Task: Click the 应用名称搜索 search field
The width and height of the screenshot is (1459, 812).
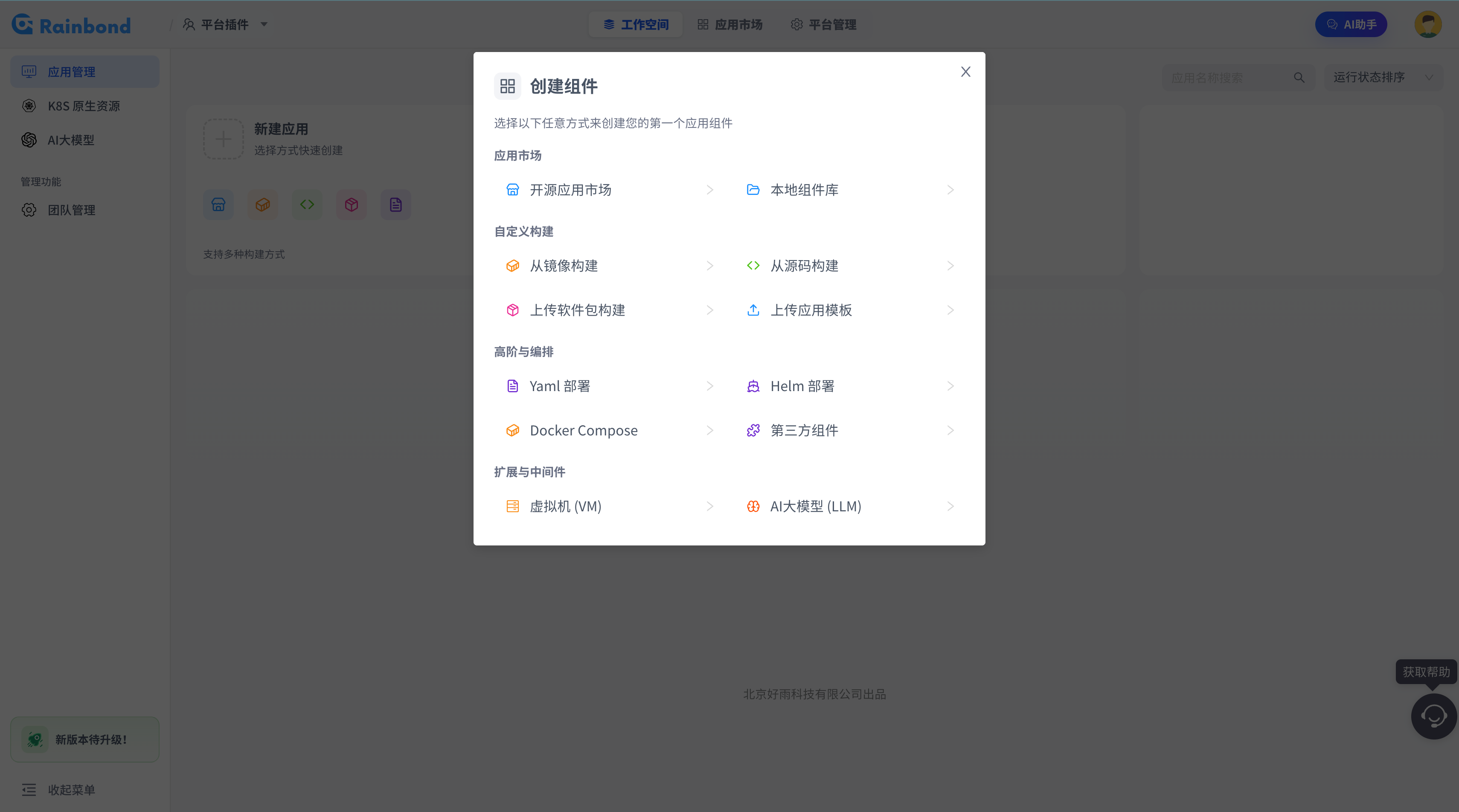Action: coord(1239,78)
